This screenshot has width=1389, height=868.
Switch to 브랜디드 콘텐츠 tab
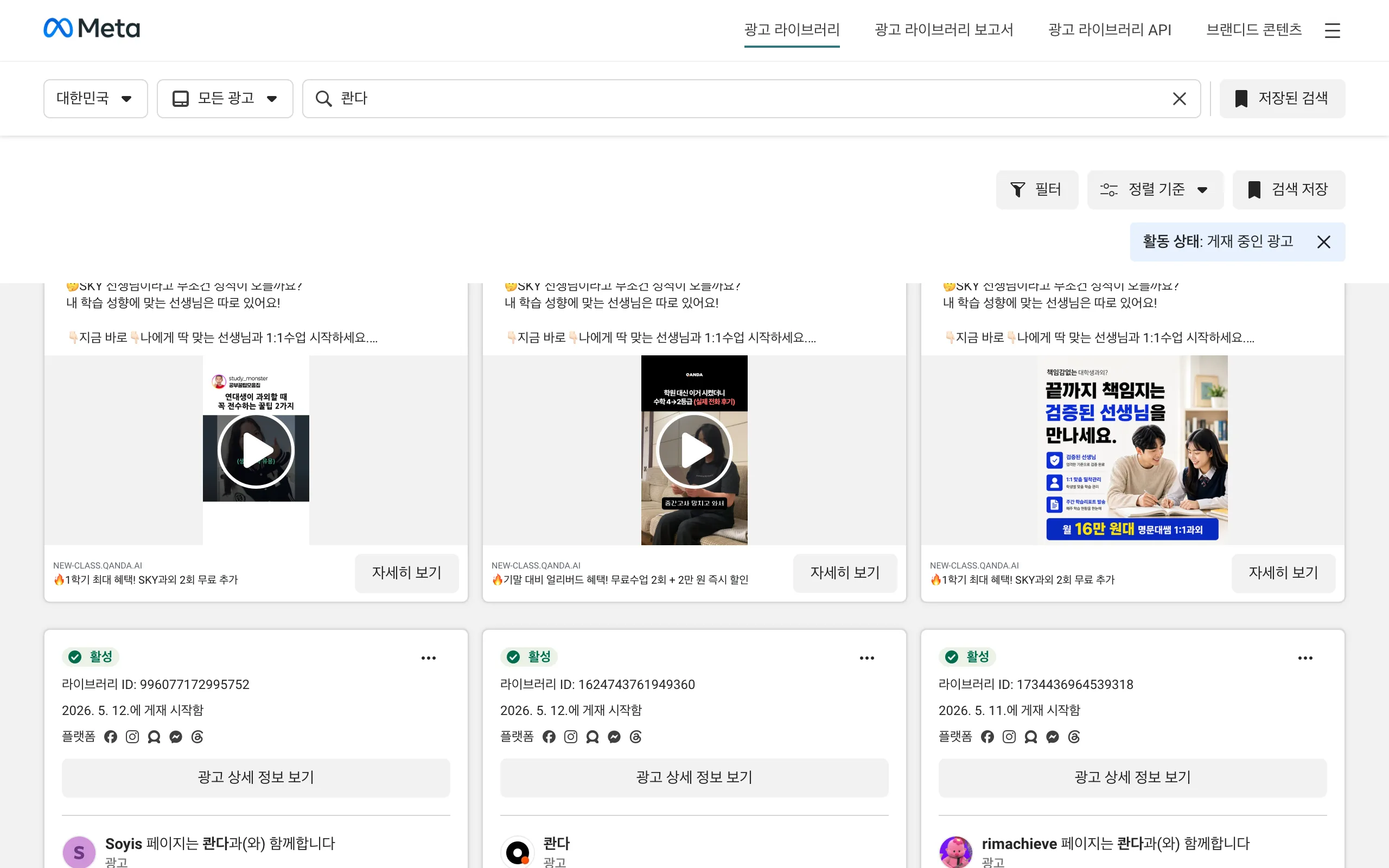(1253, 30)
